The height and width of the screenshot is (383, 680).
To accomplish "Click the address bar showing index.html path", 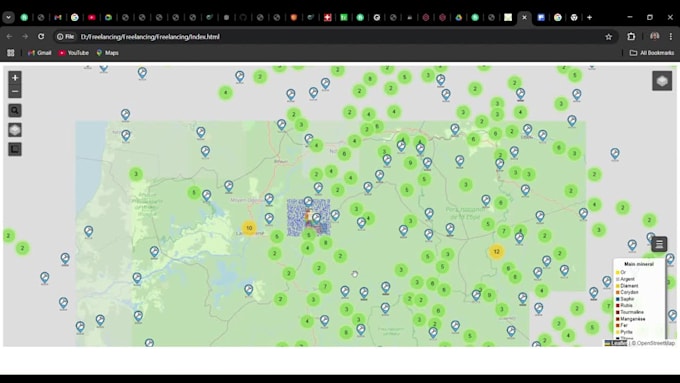I will [x=150, y=37].
